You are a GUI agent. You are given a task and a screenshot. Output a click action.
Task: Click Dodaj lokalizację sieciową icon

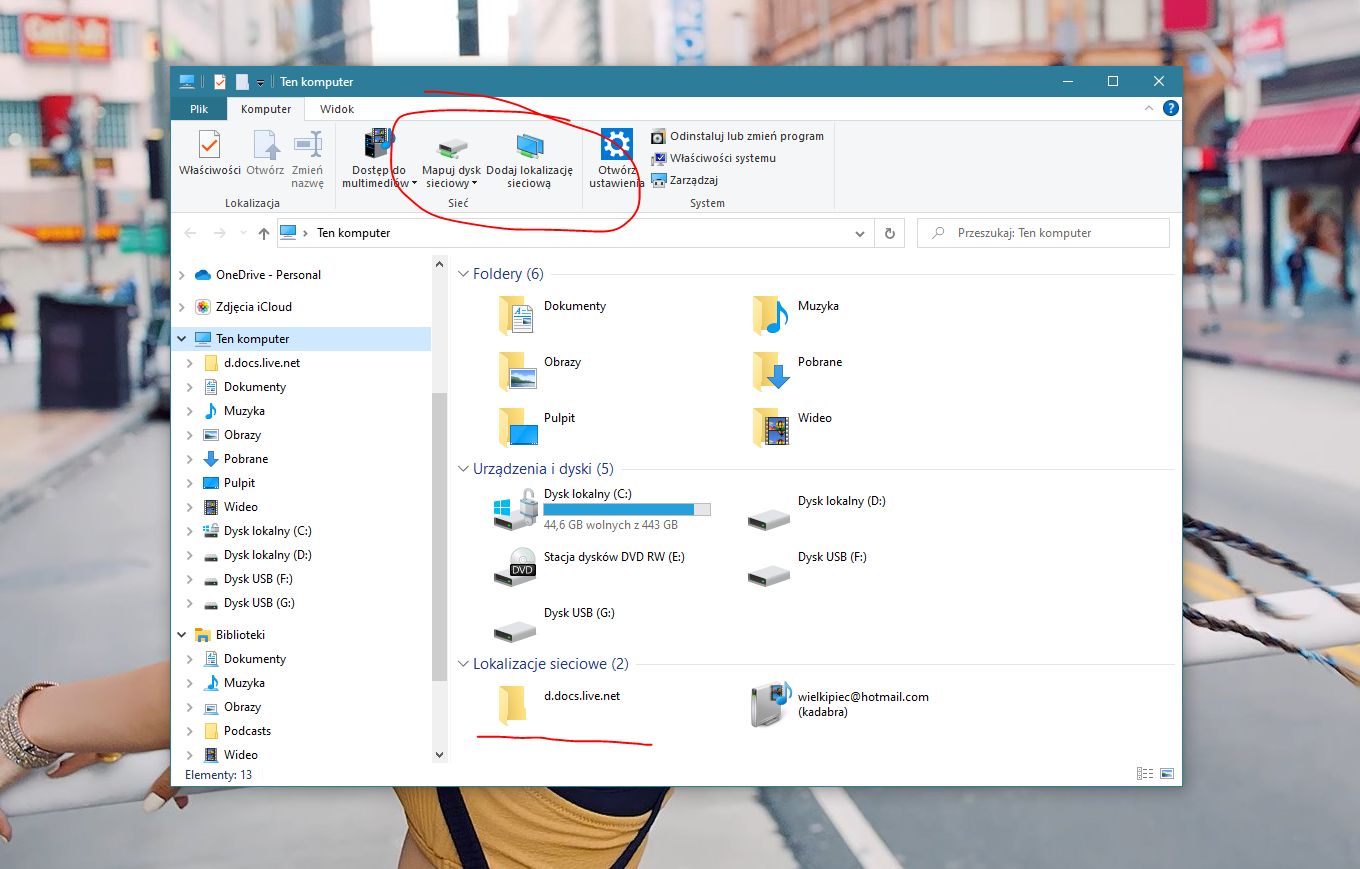coord(529,147)
